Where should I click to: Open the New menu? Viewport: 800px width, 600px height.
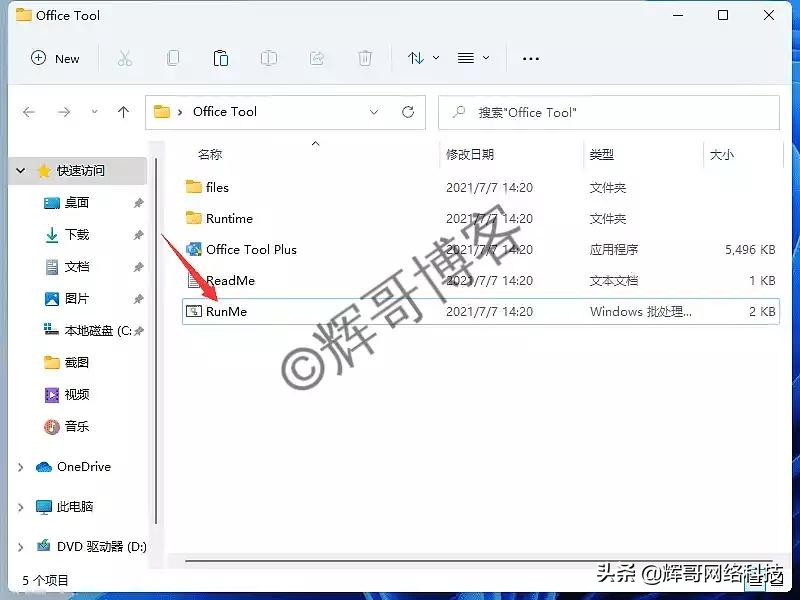click(x=55, y=59)
